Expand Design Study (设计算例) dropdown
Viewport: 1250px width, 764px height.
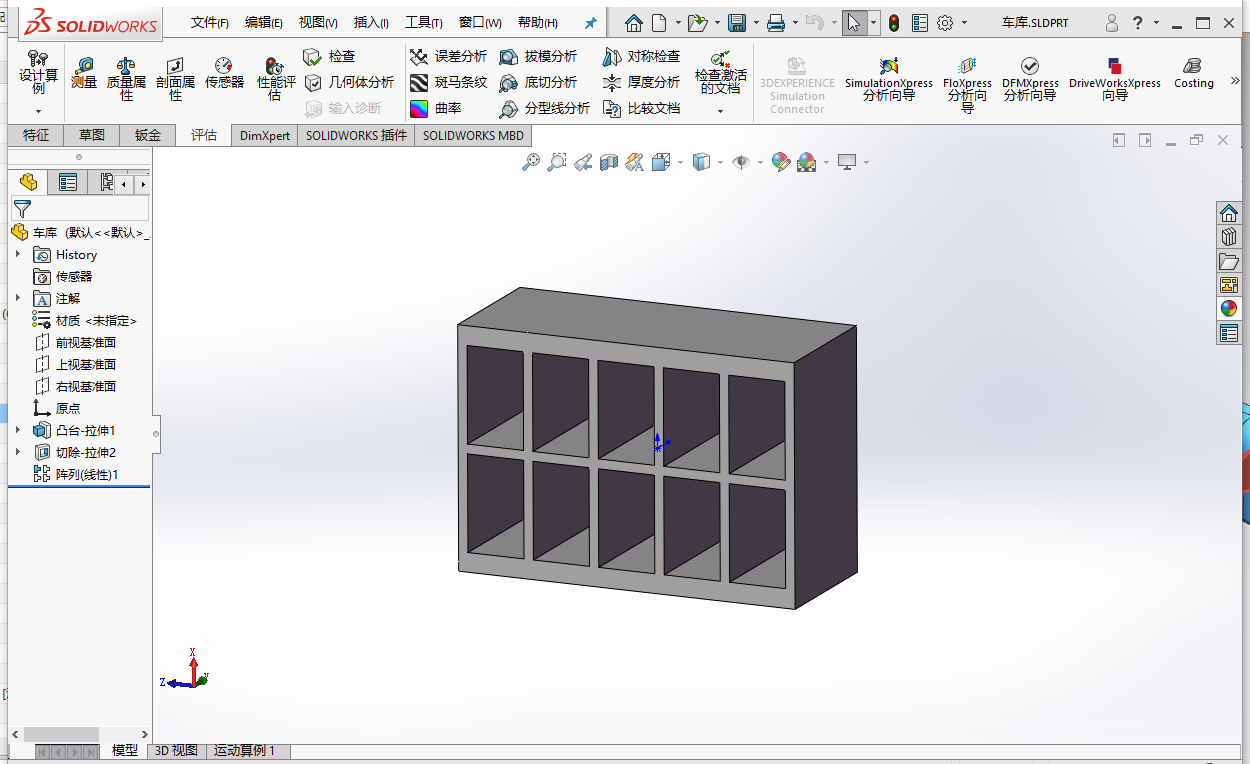tap(39, 111)
